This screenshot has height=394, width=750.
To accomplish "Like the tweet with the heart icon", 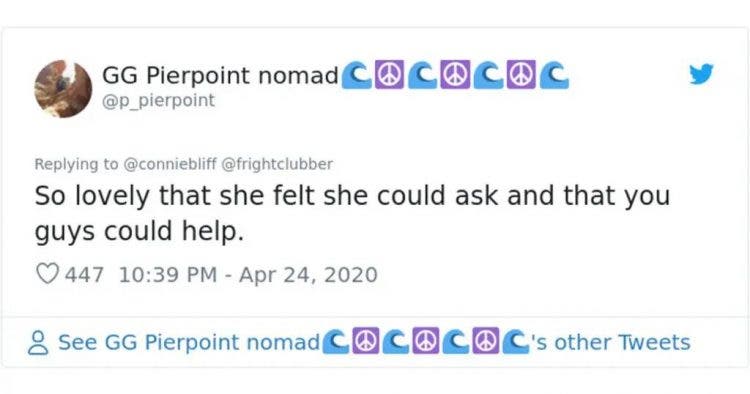I will 47,274.
